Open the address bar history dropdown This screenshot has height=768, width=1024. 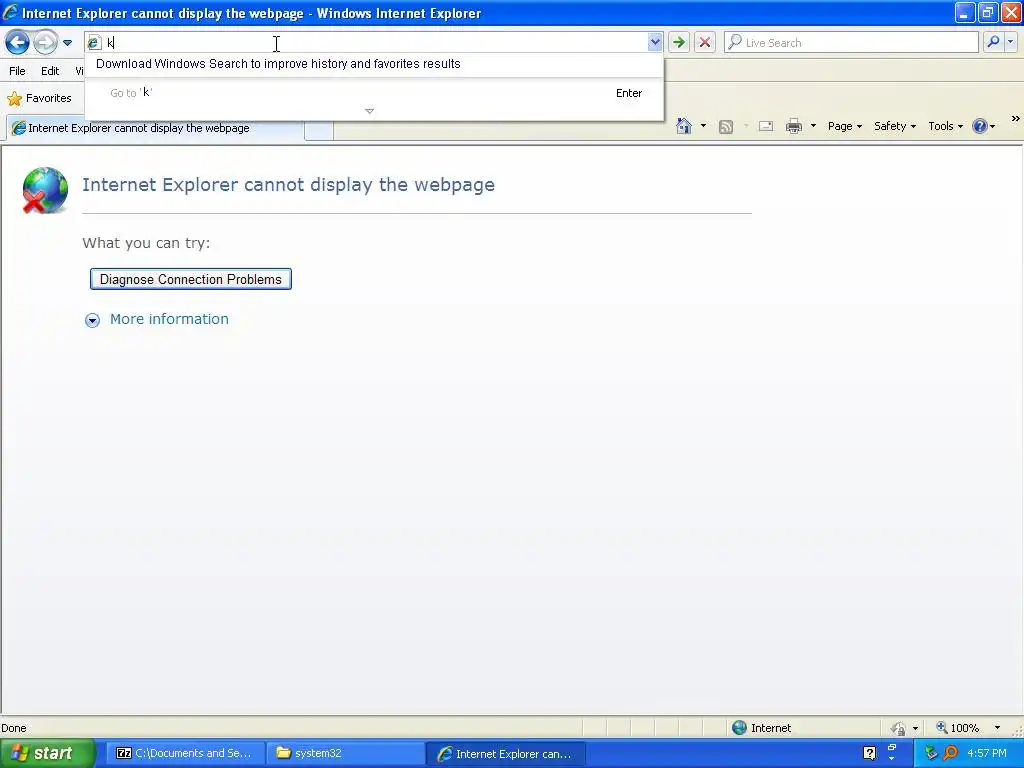click(x=654, y=43)
